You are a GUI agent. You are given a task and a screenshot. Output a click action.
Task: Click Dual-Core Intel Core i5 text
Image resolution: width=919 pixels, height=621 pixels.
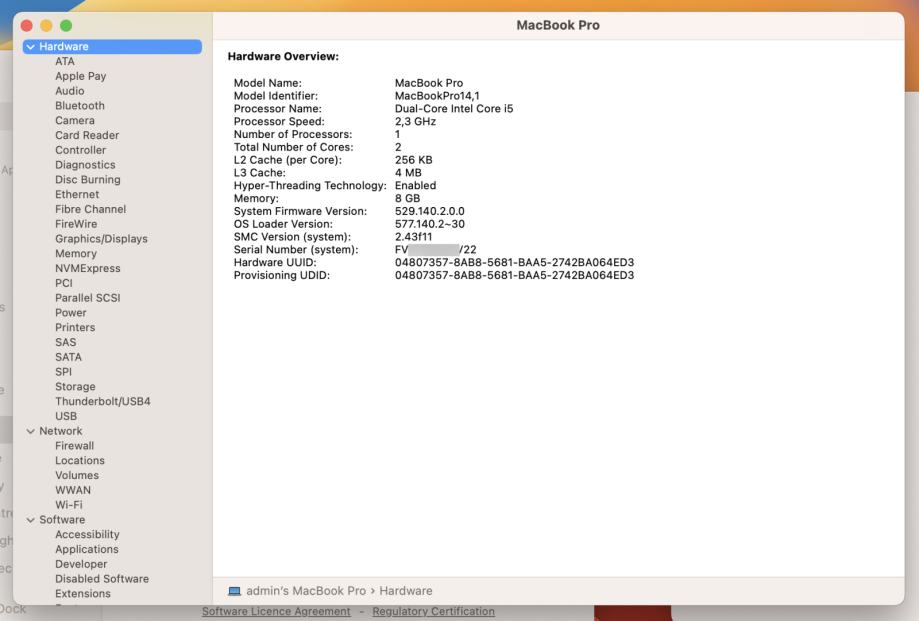click(454, 109)
